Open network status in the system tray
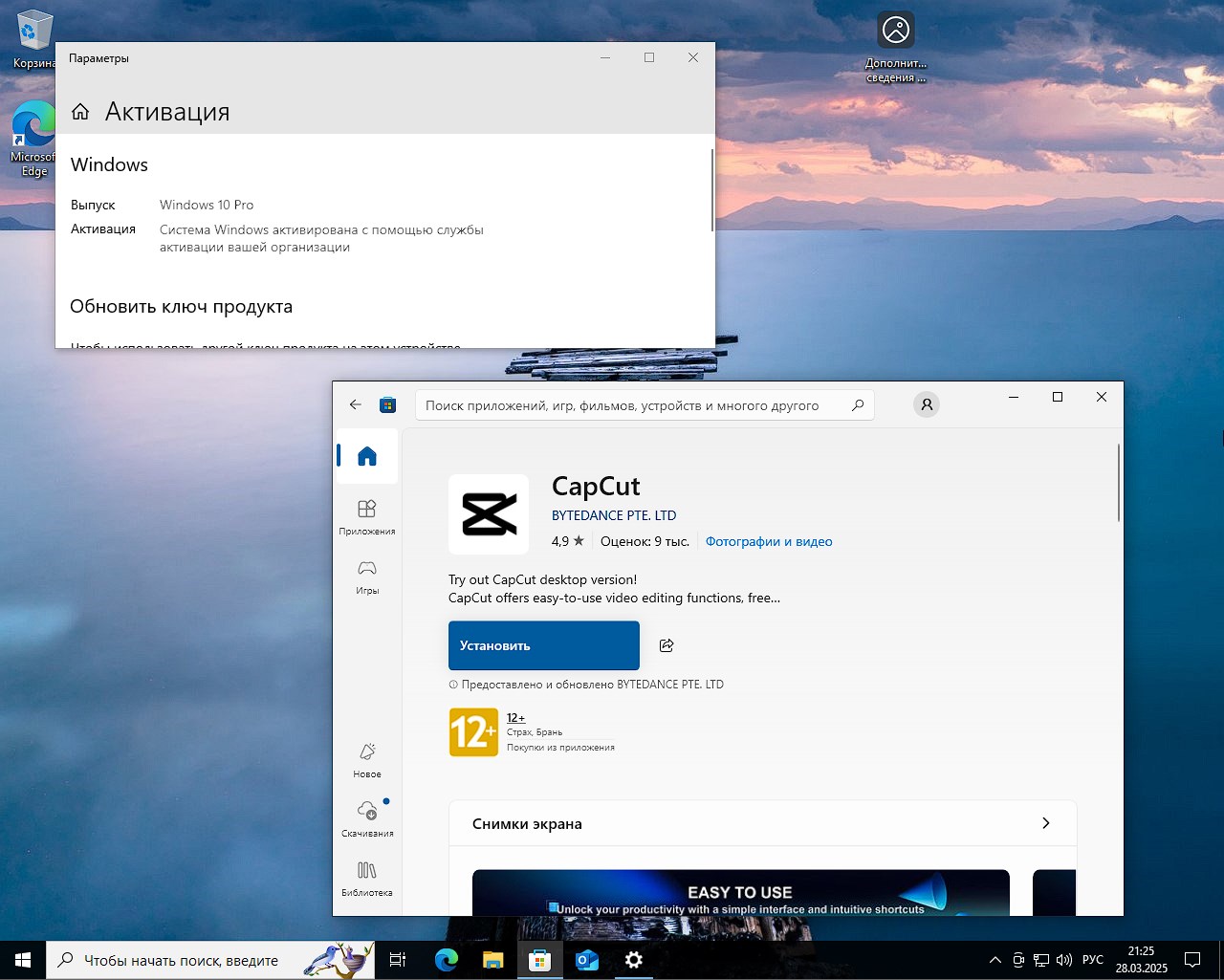1224x980 pixels. [x=1041, y=960]
